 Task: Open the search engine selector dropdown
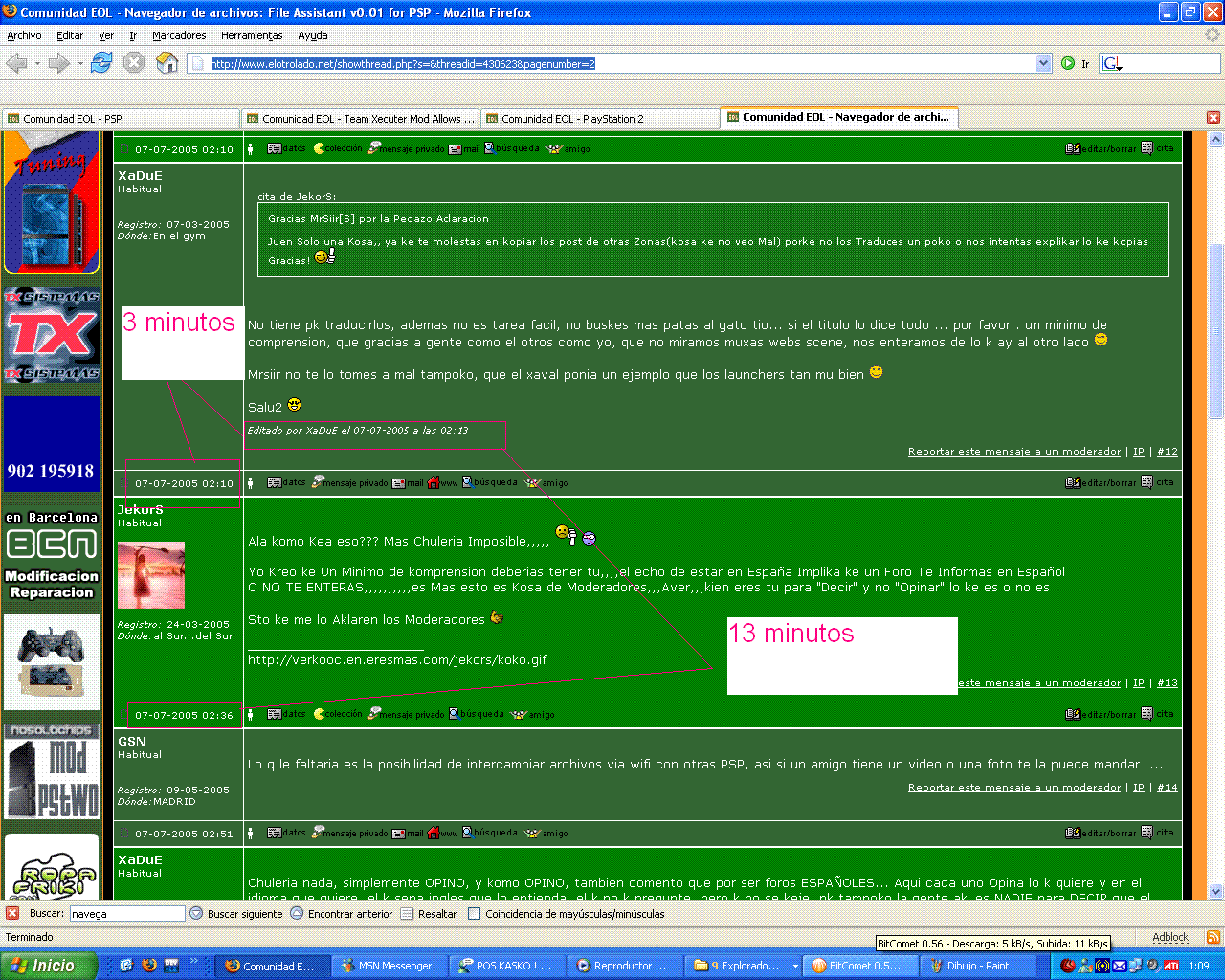(x=1112, y=64)
